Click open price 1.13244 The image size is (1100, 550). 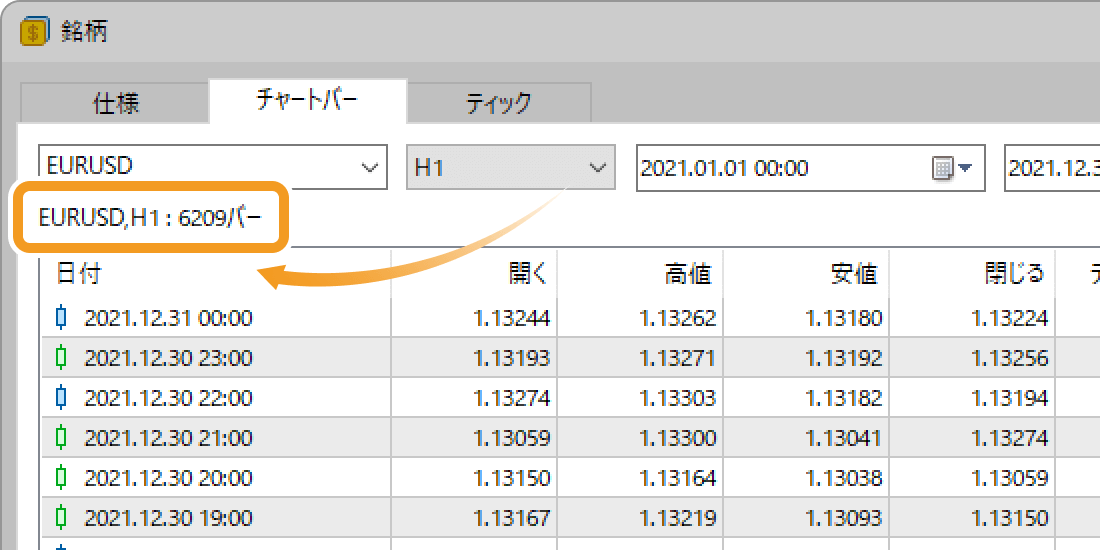[x=511, y=319]
